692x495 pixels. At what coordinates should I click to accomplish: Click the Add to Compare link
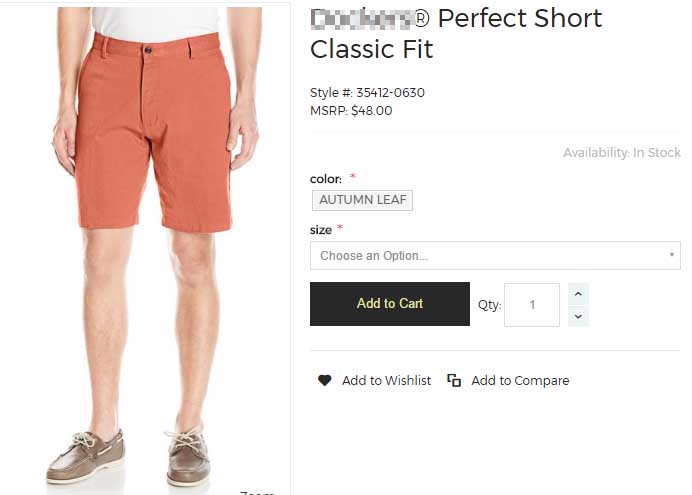(x=520, y=380)
